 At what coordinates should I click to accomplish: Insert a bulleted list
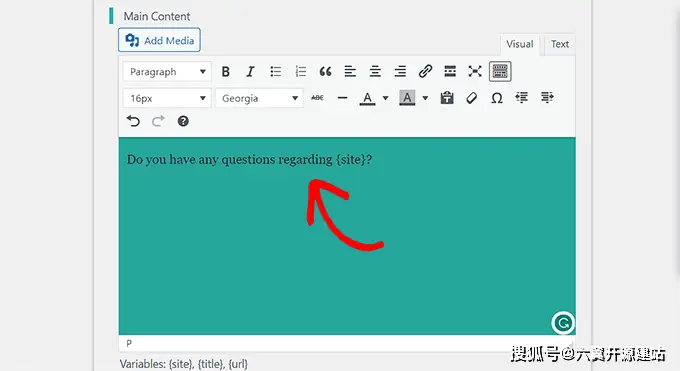point(275,72)
